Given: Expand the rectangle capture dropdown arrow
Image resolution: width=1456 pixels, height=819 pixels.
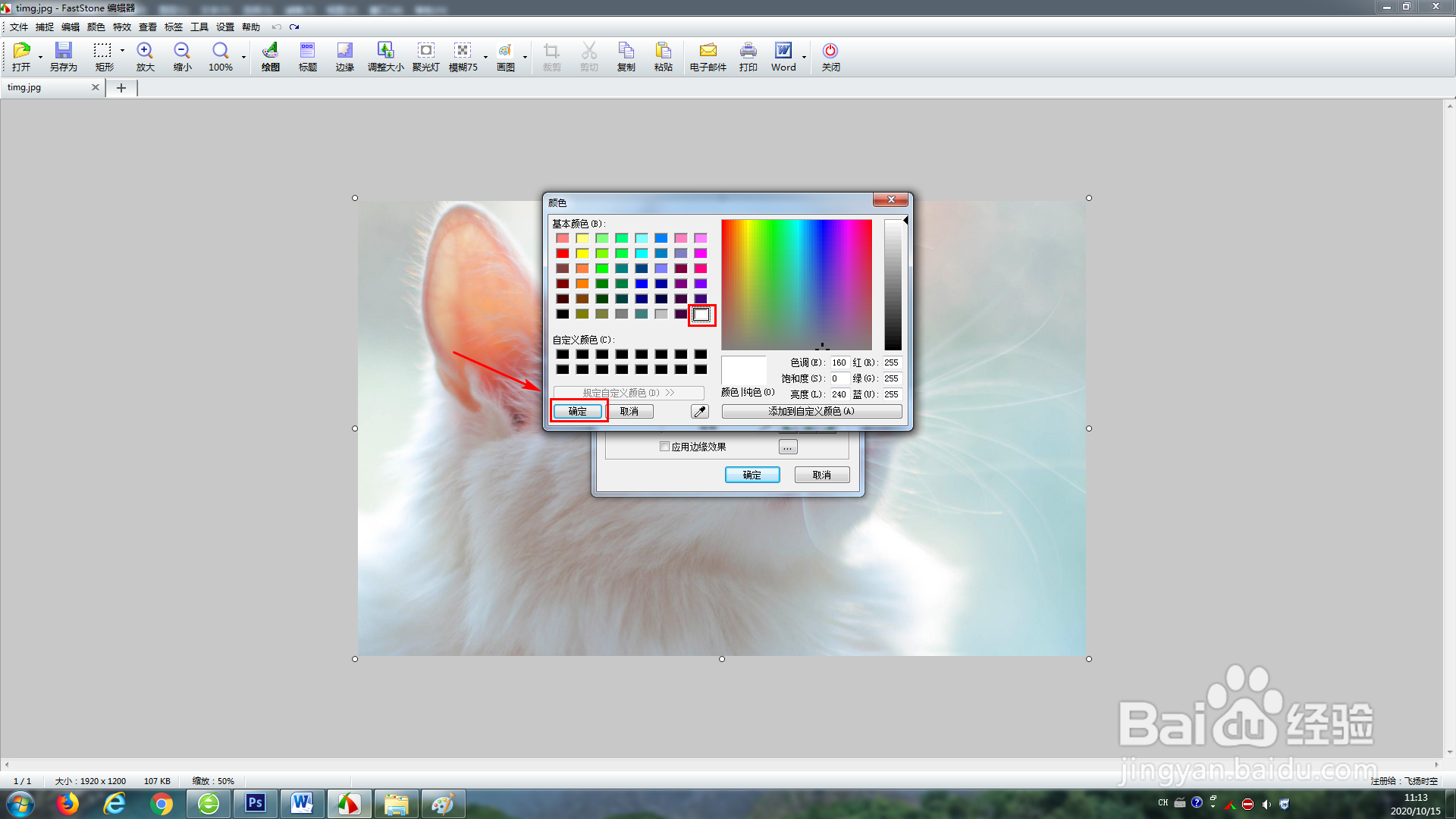Looking at the screenshot, I should tap(122, 51).
